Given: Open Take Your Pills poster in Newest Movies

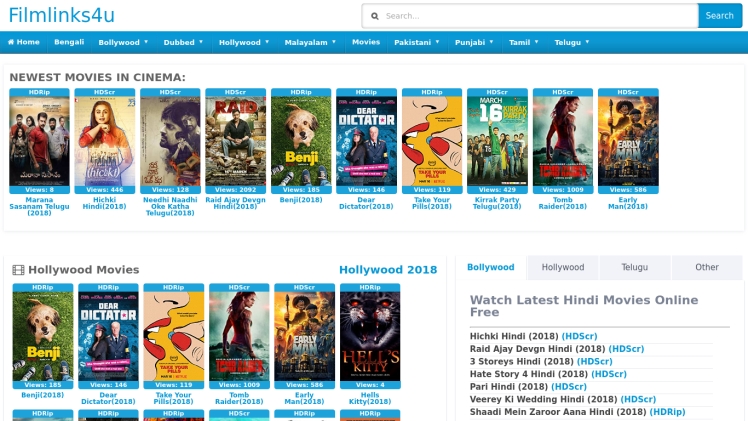Looking at the screenshot, I should 432,141.
